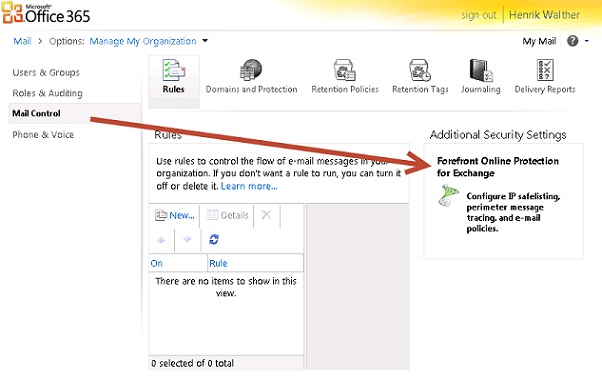Viewport: 602px width, 380px height.
Task: Open the My Mail link
Action: (x=539, y=41)
